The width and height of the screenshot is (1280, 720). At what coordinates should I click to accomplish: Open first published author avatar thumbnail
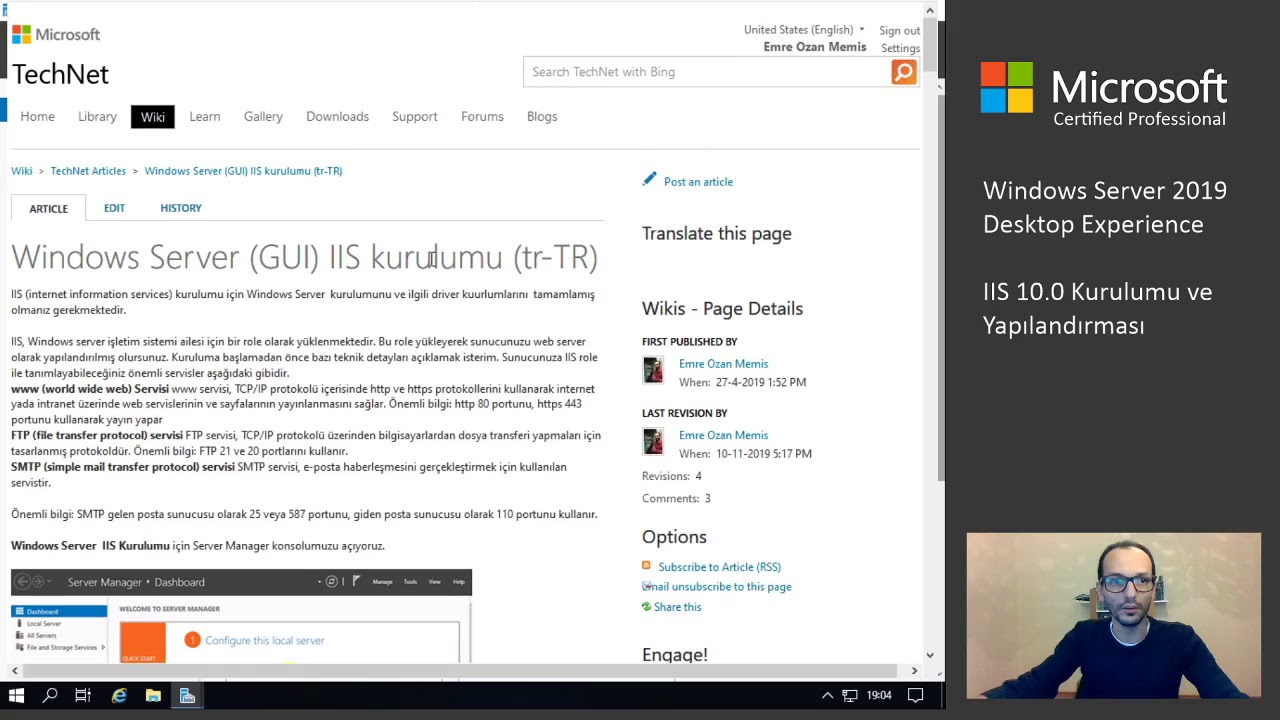(653, 370)
